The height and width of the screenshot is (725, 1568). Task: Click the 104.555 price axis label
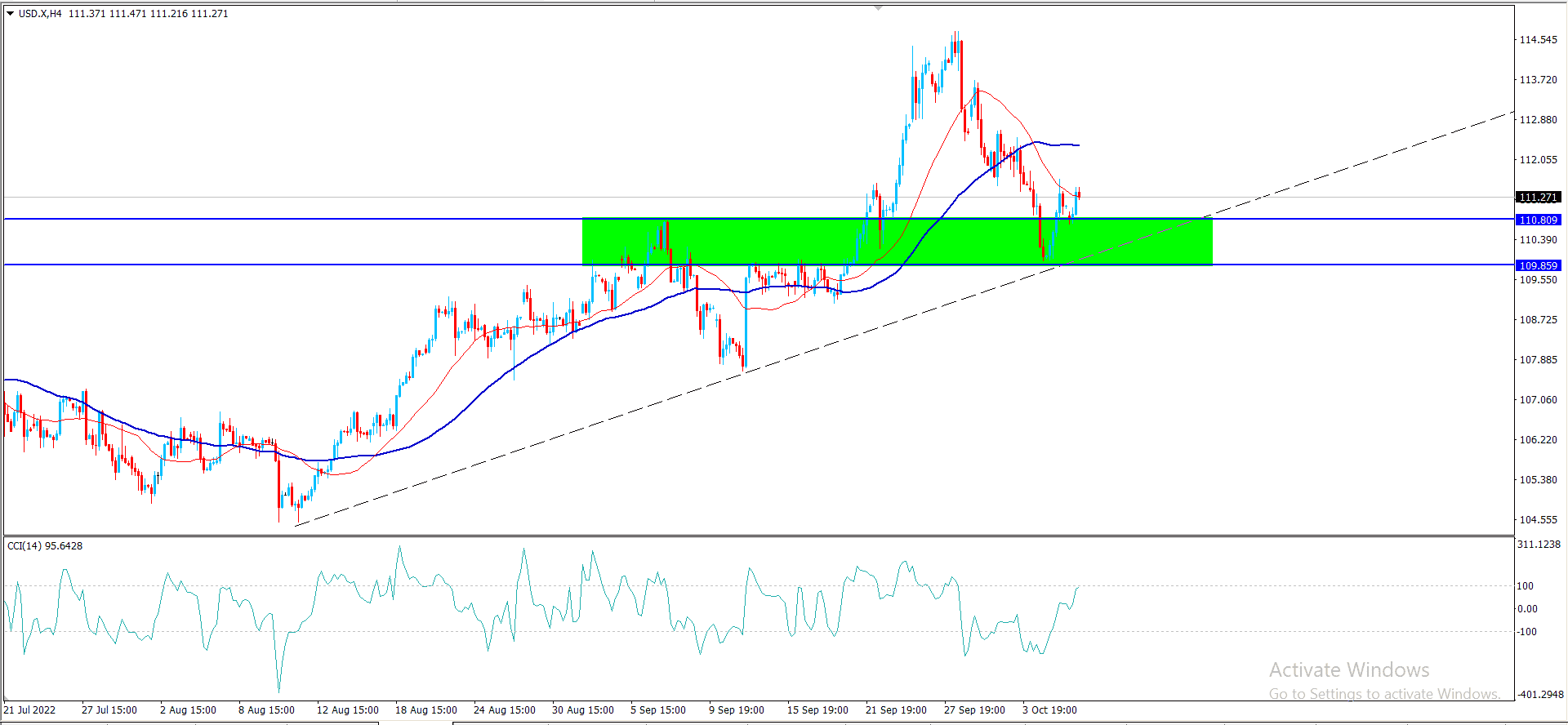tap(1538, 519)
